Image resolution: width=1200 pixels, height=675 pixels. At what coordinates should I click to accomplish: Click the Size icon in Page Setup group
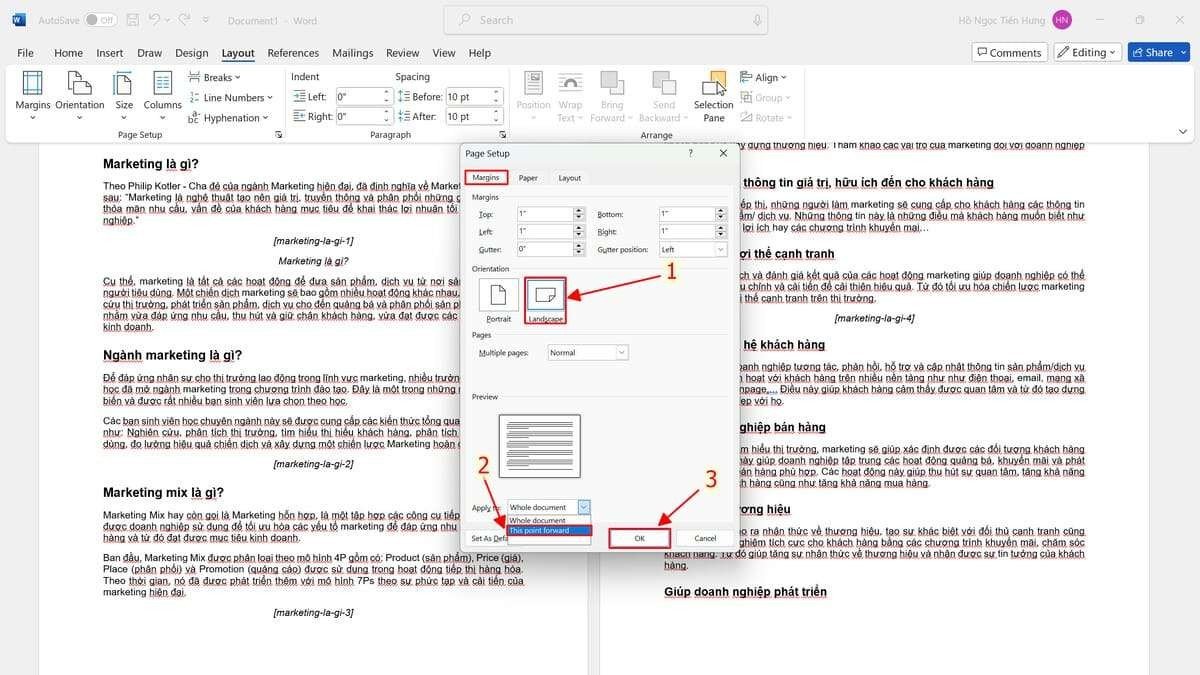pyautogui.click(x=123, y=95)
